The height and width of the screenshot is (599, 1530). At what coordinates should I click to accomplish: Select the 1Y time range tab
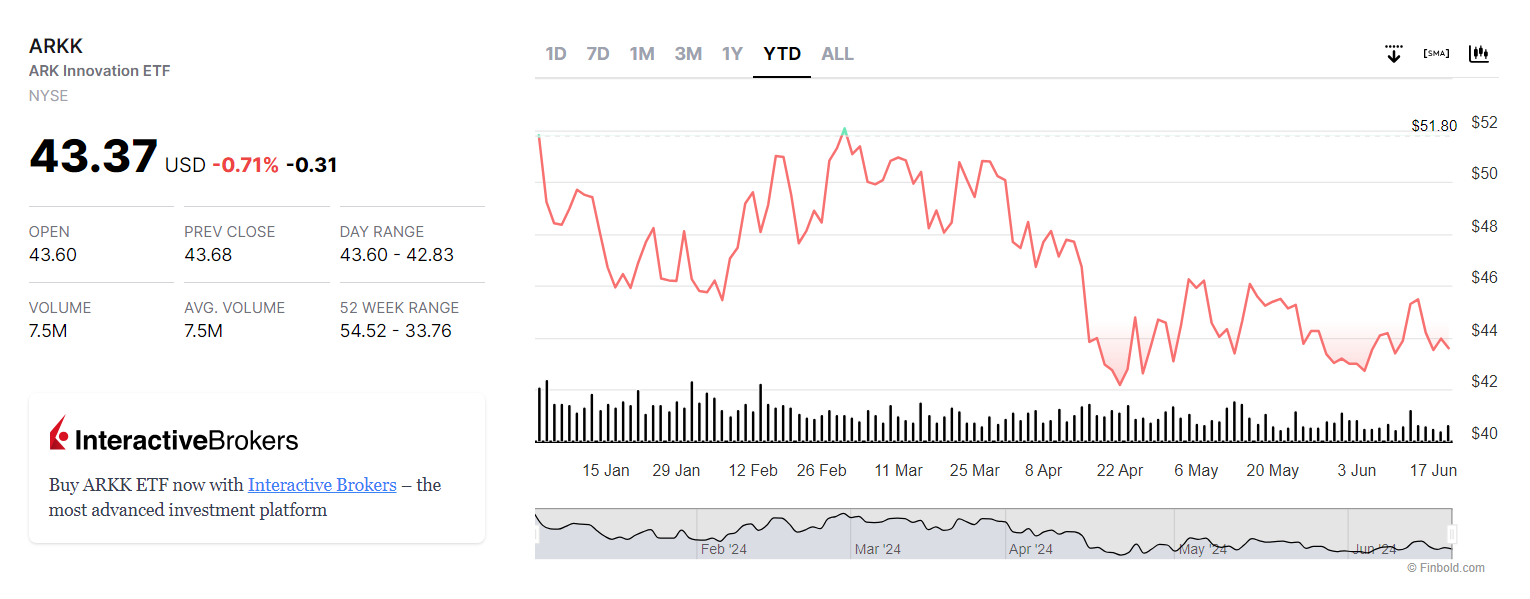(x=732, y=54)
